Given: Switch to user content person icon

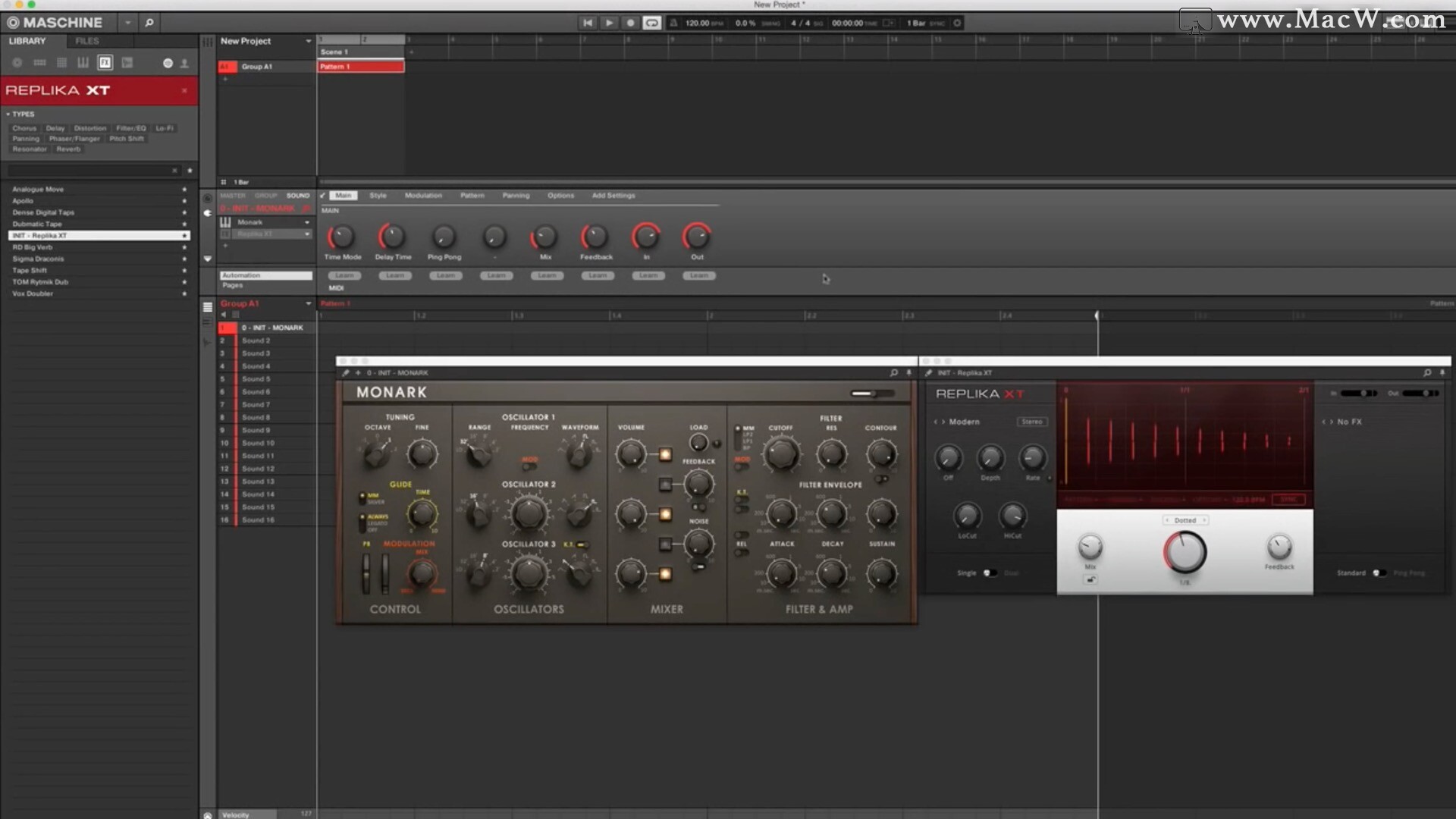Looking at the screenshot, I should point(184,63).
